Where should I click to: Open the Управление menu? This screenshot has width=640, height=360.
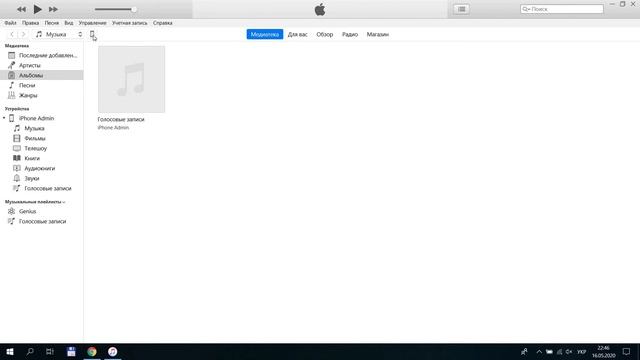pos(92,23)
